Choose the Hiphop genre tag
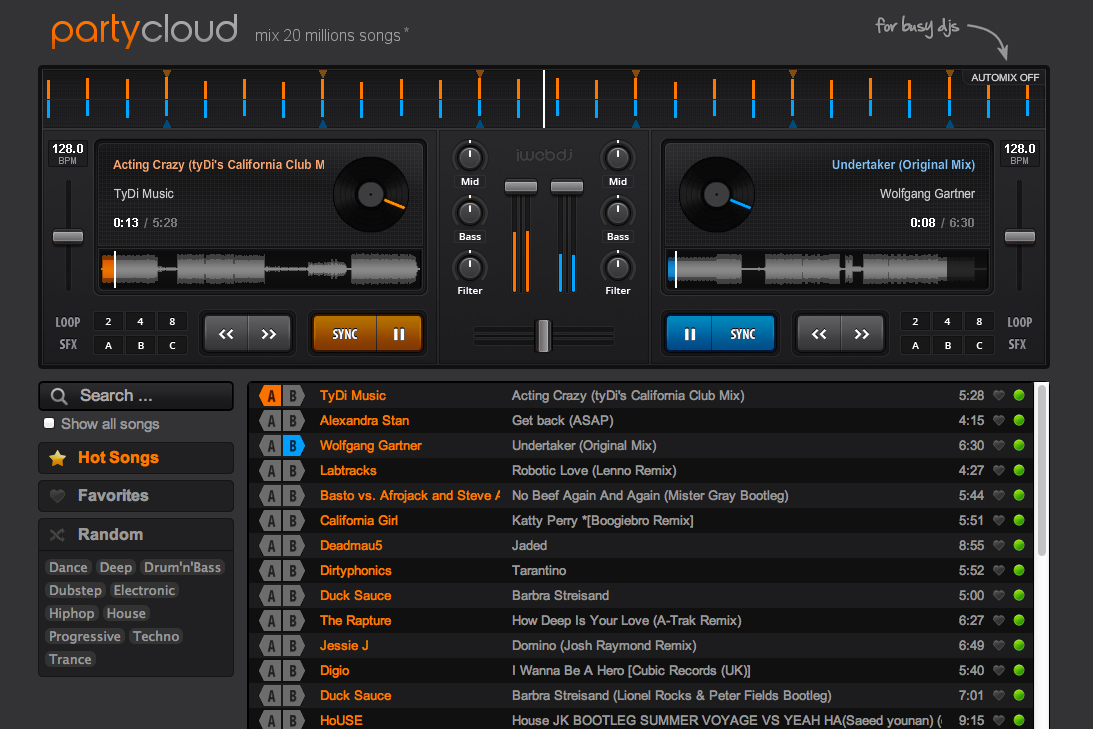Screen dimensions: 1093x729 tap(71, 613)
